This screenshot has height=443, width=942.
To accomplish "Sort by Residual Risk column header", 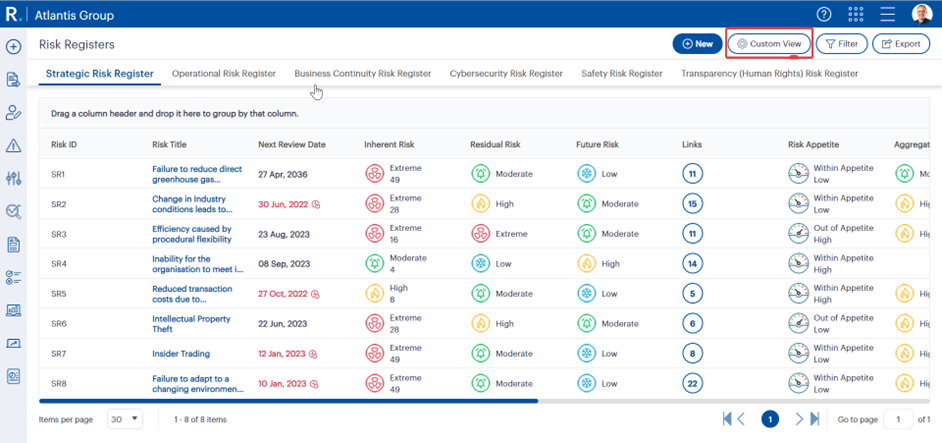I will tap(495, 144).
